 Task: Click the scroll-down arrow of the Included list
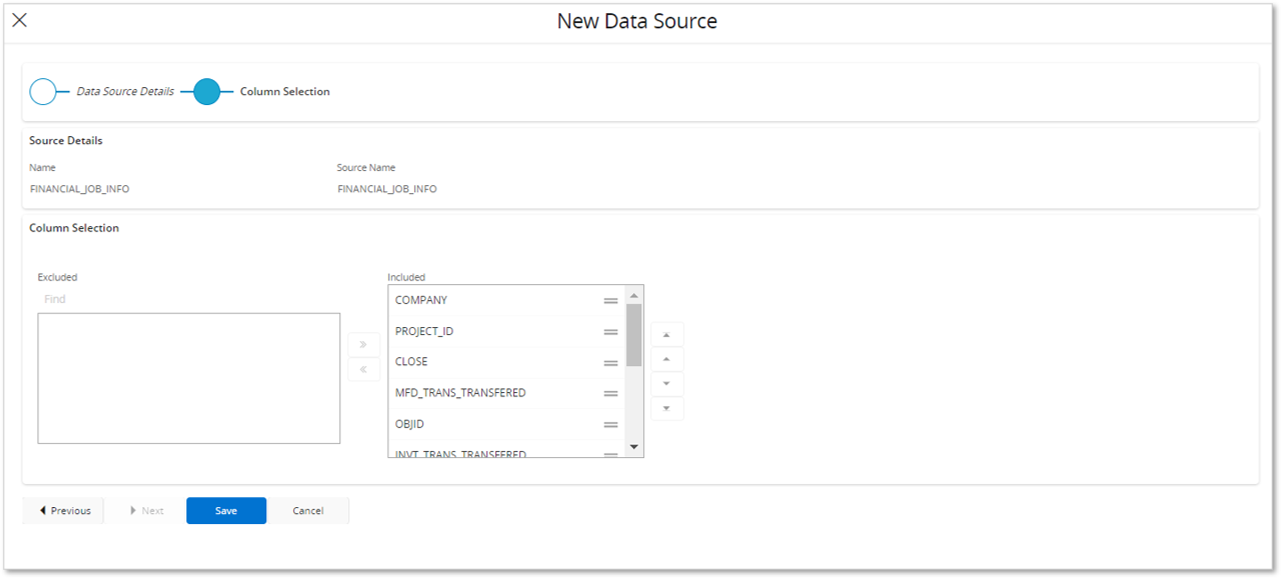(x=633, y=448)
